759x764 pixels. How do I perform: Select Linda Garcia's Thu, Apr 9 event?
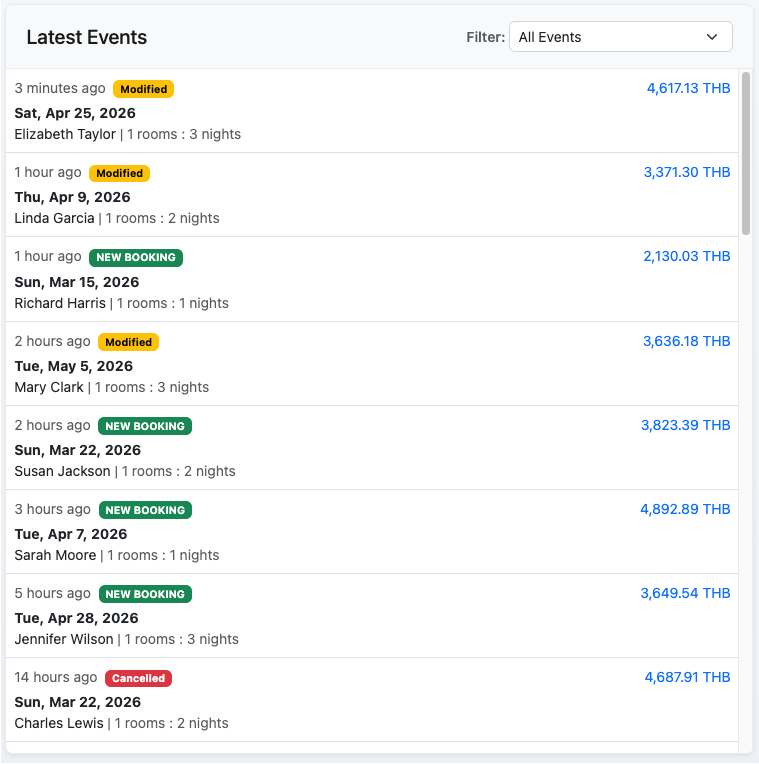(72, 197)
